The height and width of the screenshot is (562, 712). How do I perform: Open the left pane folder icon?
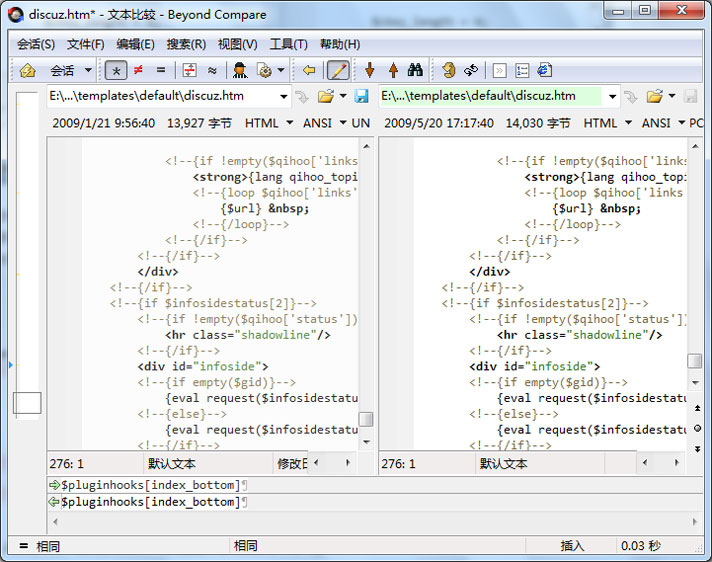pos(326,96)
